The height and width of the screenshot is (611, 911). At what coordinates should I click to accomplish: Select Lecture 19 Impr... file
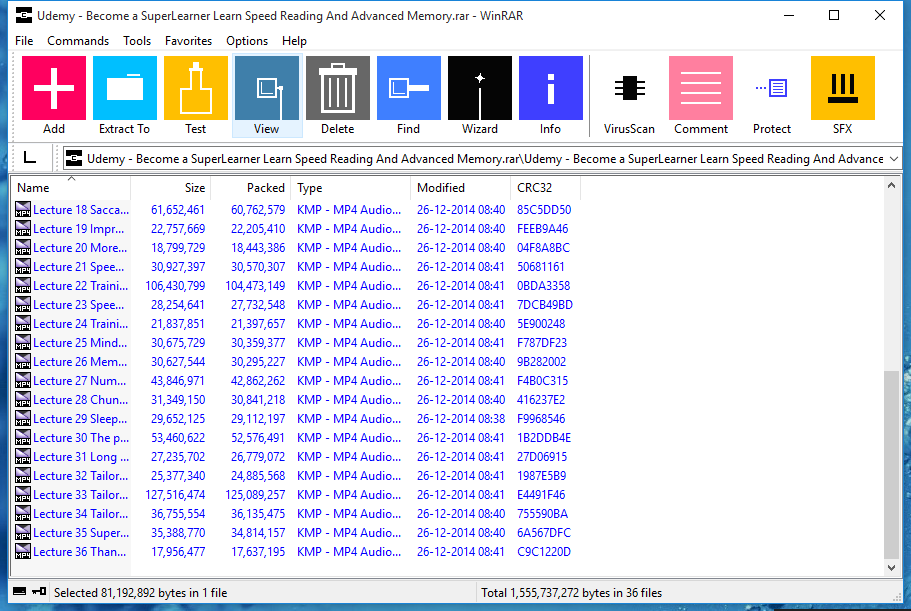78,228
